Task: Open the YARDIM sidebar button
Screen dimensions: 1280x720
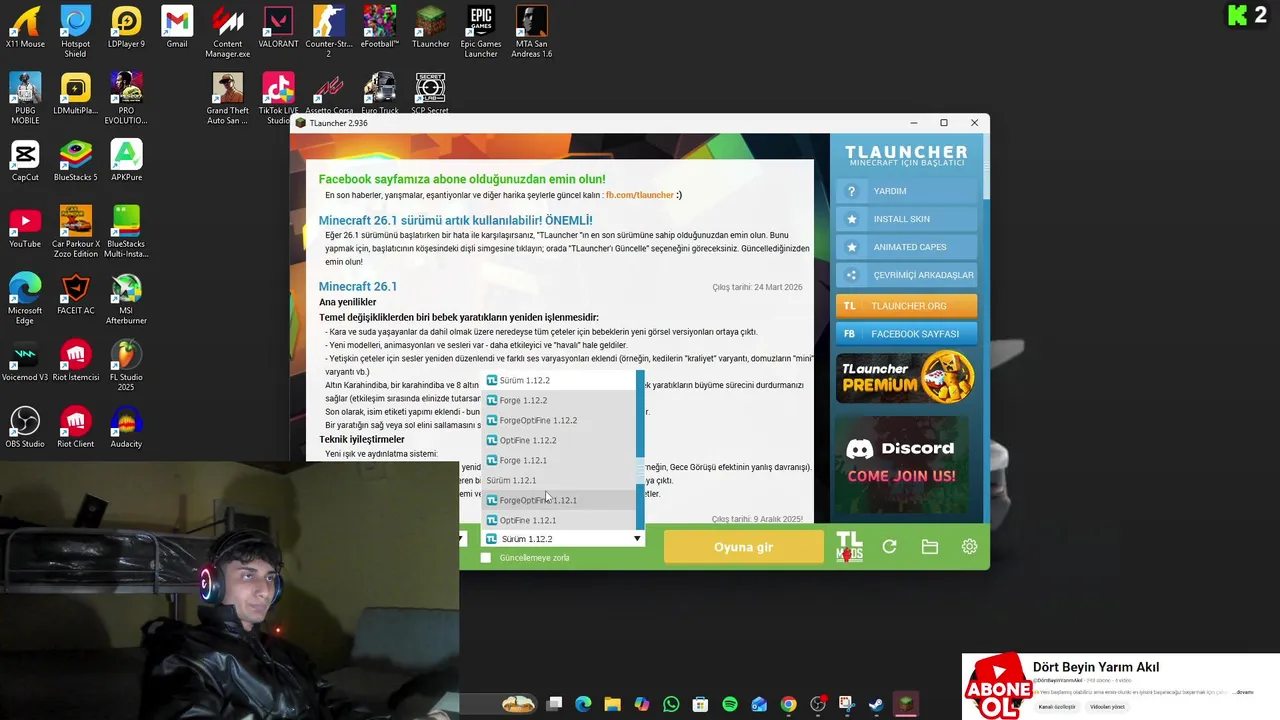Action: tap(906, 191)
